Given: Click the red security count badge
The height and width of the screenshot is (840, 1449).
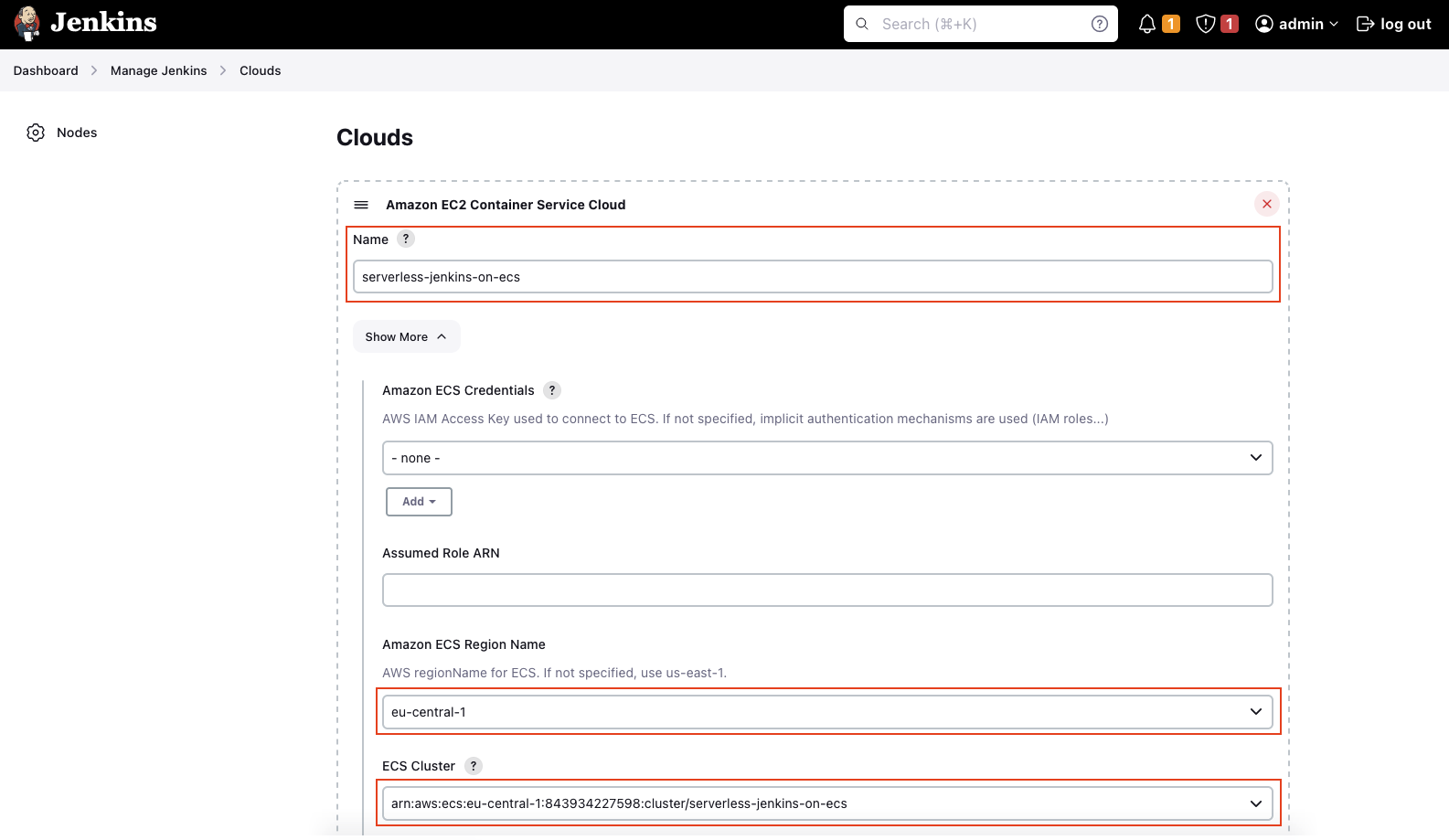Looking at the screenshot, I should point(1230,24).
